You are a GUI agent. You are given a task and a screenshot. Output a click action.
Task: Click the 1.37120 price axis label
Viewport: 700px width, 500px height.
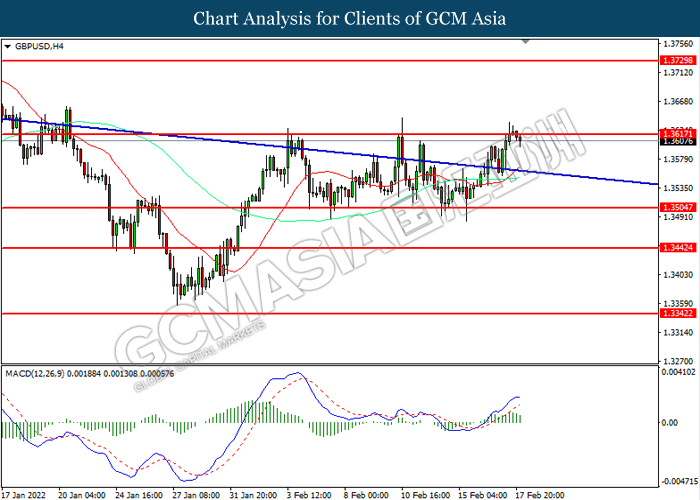(678, 73)
